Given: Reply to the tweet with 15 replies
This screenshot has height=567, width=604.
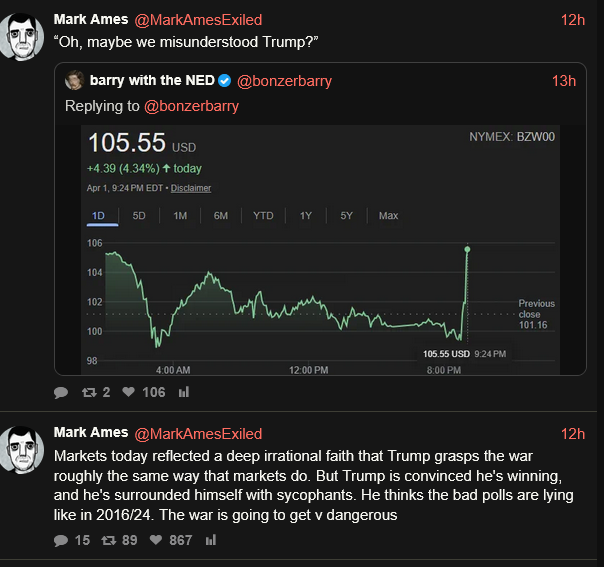Looking at the screenshot, I should (61, 540).
